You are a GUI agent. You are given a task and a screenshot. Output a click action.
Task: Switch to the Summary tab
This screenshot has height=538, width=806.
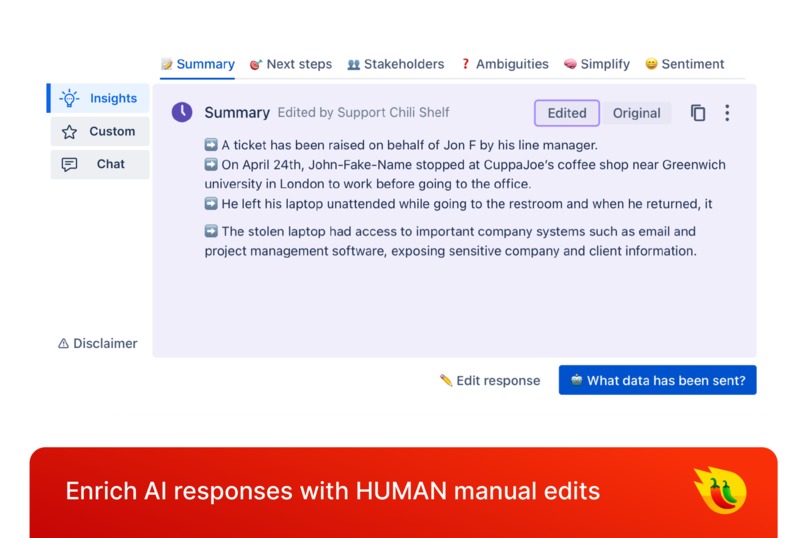tap(197, 64)
